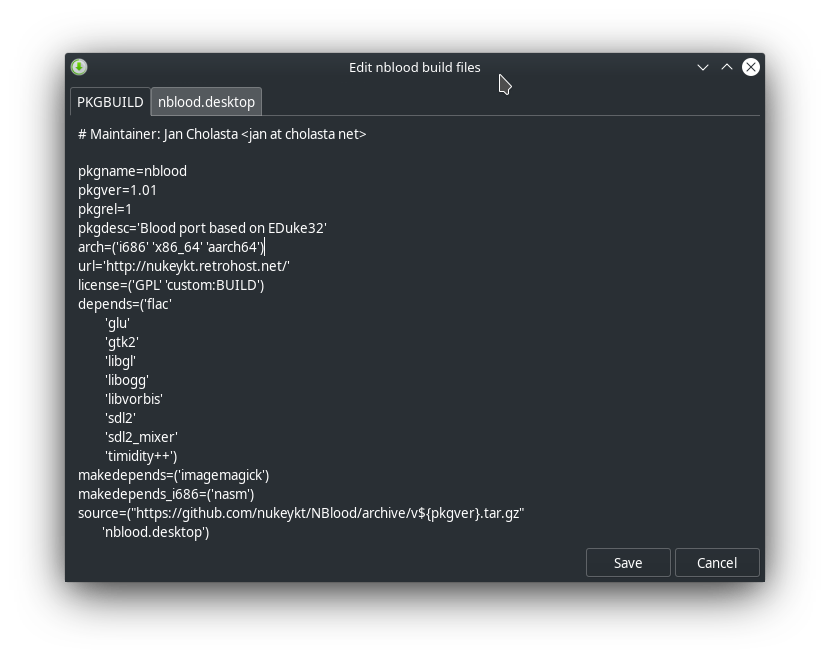Click the arch=('i686' 'x86_64' 'aarch64') line
The height and width of the screenshot is (659, 830).
pos(171,247)
